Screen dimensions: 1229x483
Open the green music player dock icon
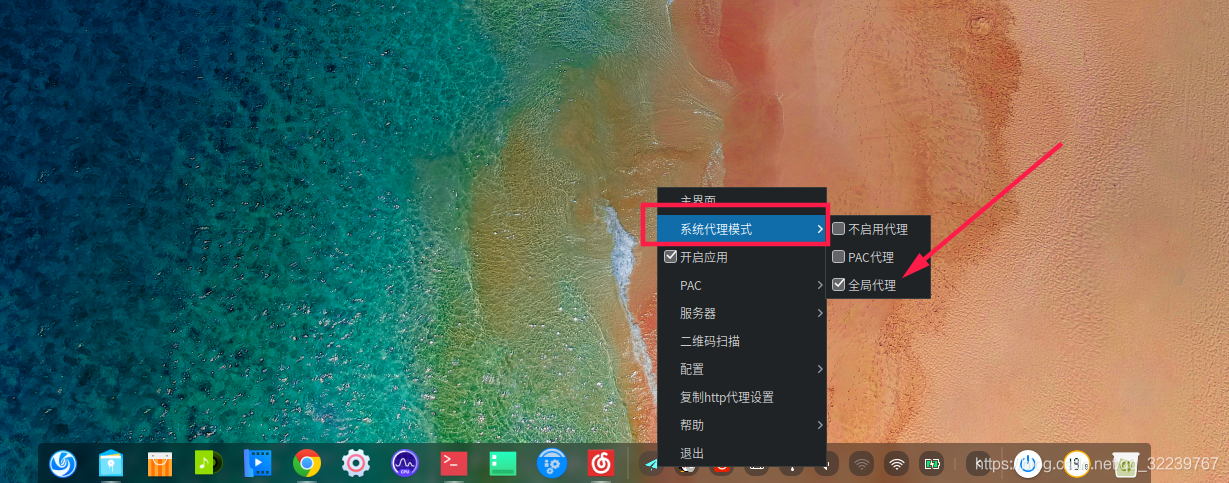(x=209, y=463)
